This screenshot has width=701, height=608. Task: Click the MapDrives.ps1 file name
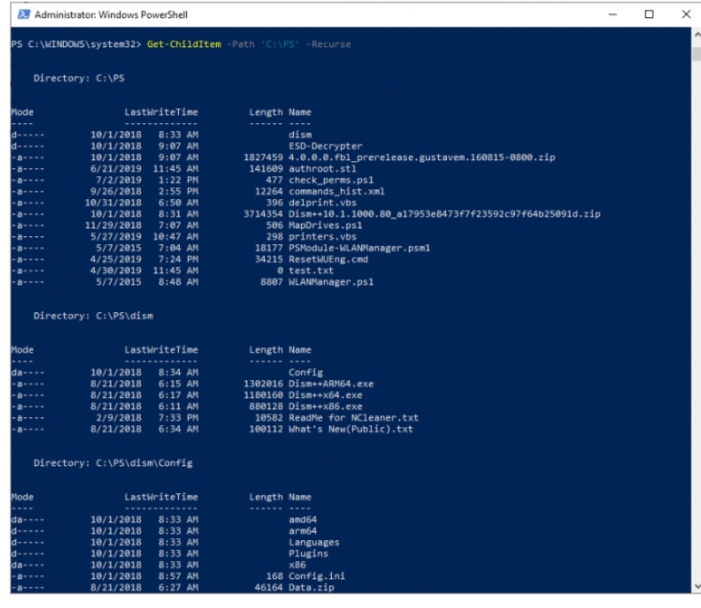(x=325, y=225)
